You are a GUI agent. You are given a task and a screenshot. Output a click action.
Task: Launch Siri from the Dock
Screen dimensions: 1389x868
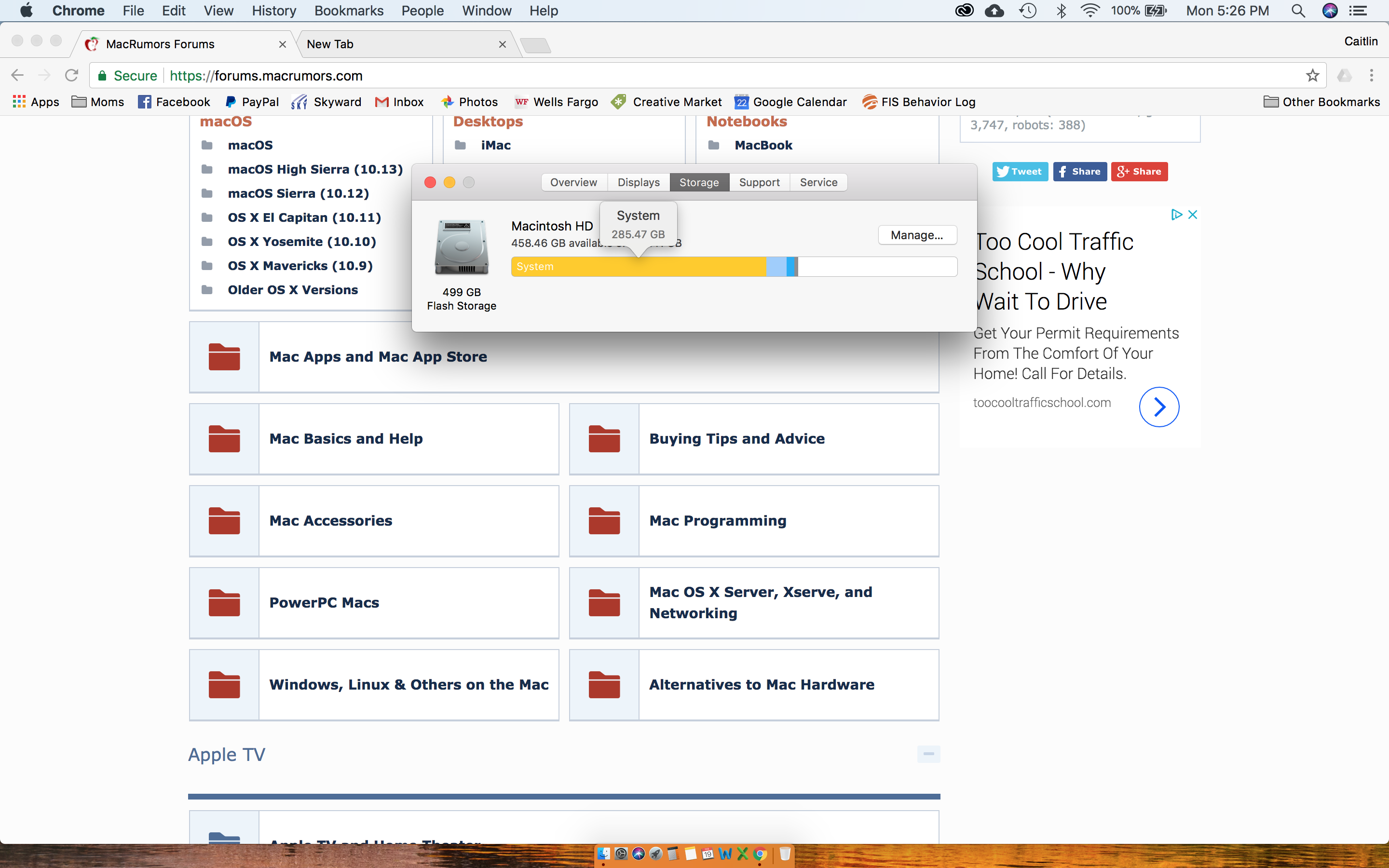tap(639, 854)
